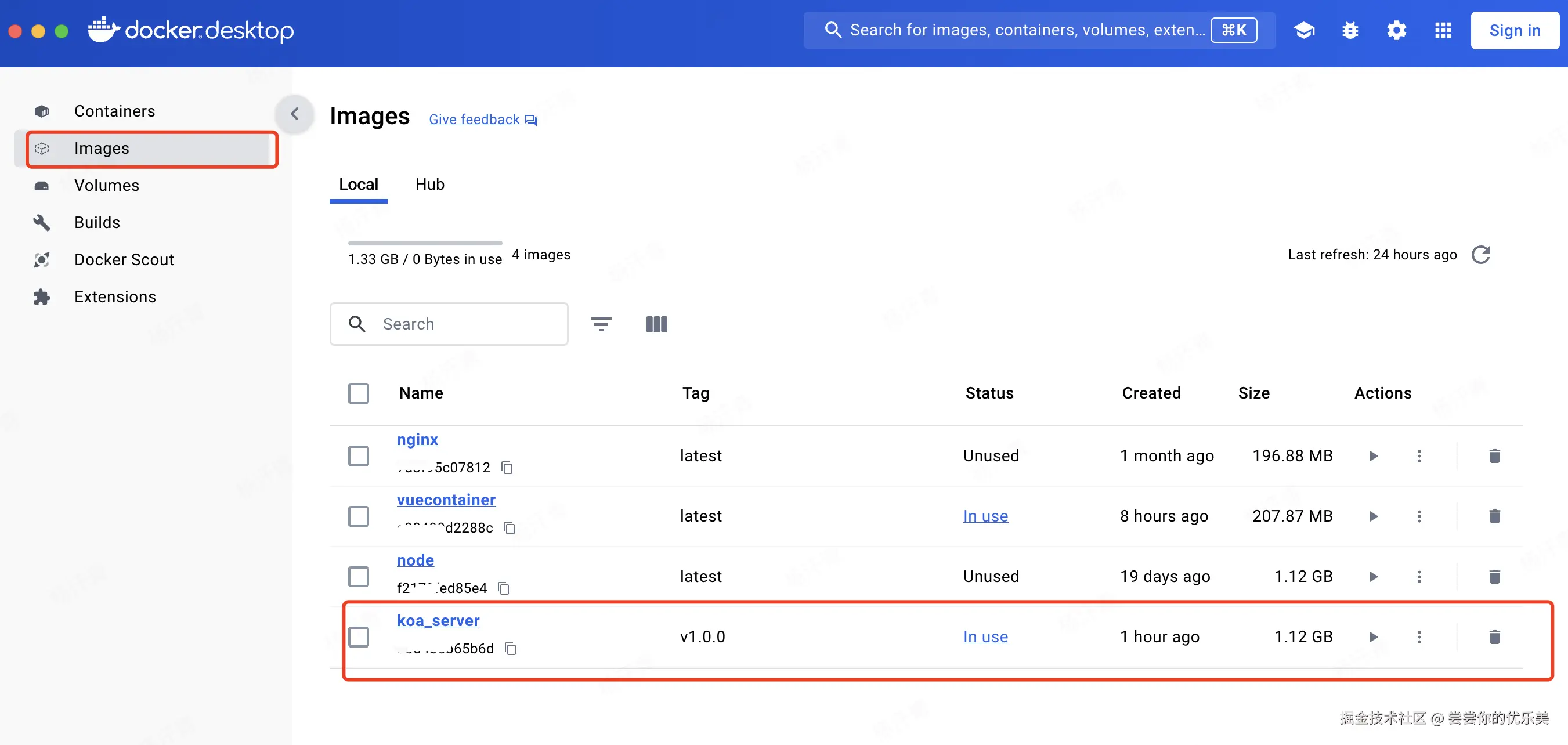Click the Tag column header

tap(696, 393)
